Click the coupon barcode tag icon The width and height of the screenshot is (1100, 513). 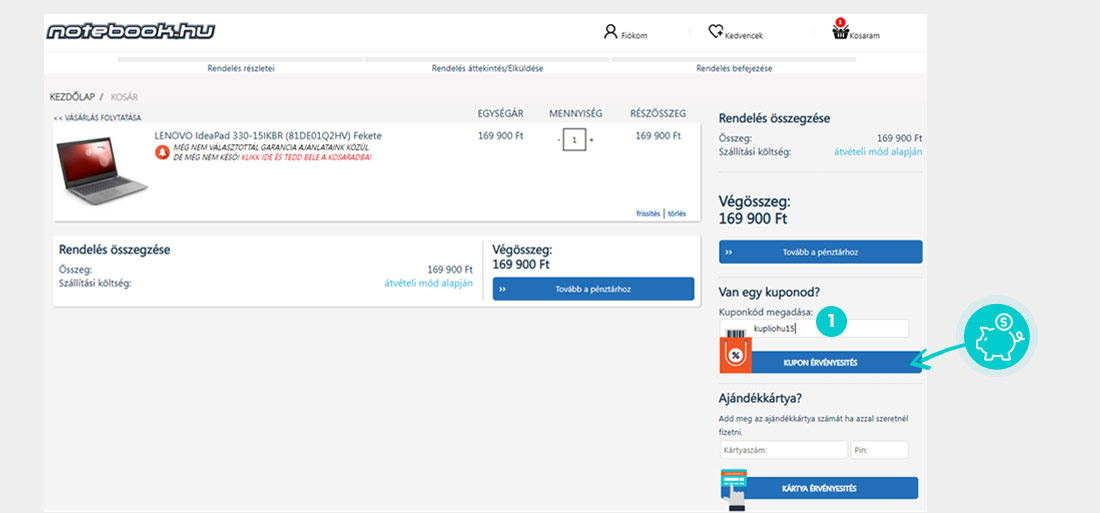coord(735,350)
